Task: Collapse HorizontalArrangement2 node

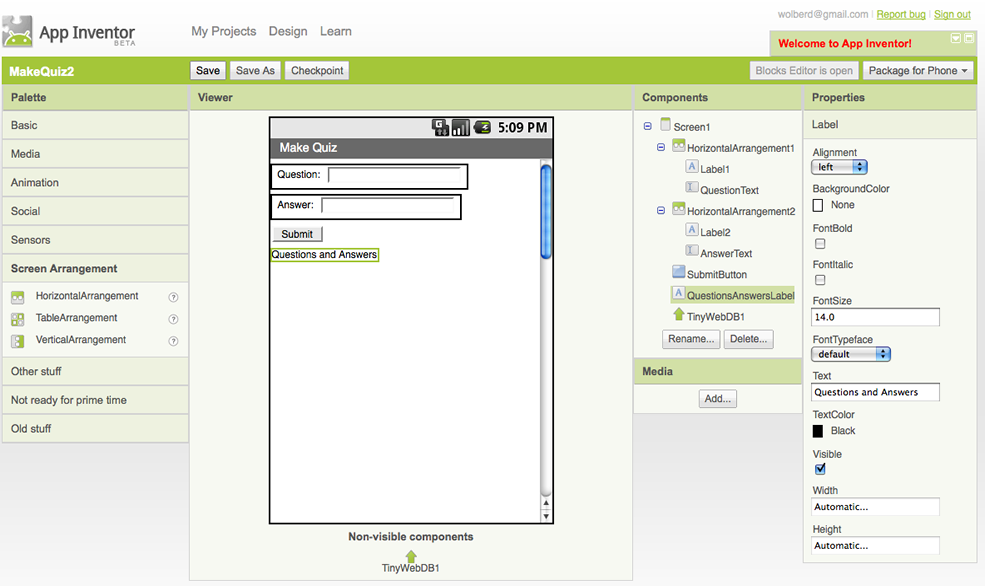Action: tap(661, 211)
